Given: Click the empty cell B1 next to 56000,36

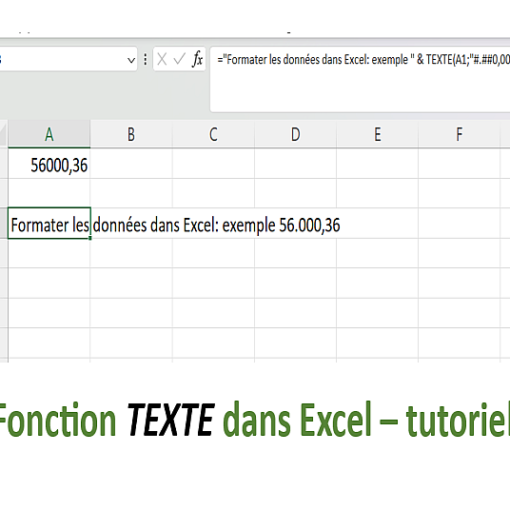Looking at the screenshot, I should (x=131, y=164).
